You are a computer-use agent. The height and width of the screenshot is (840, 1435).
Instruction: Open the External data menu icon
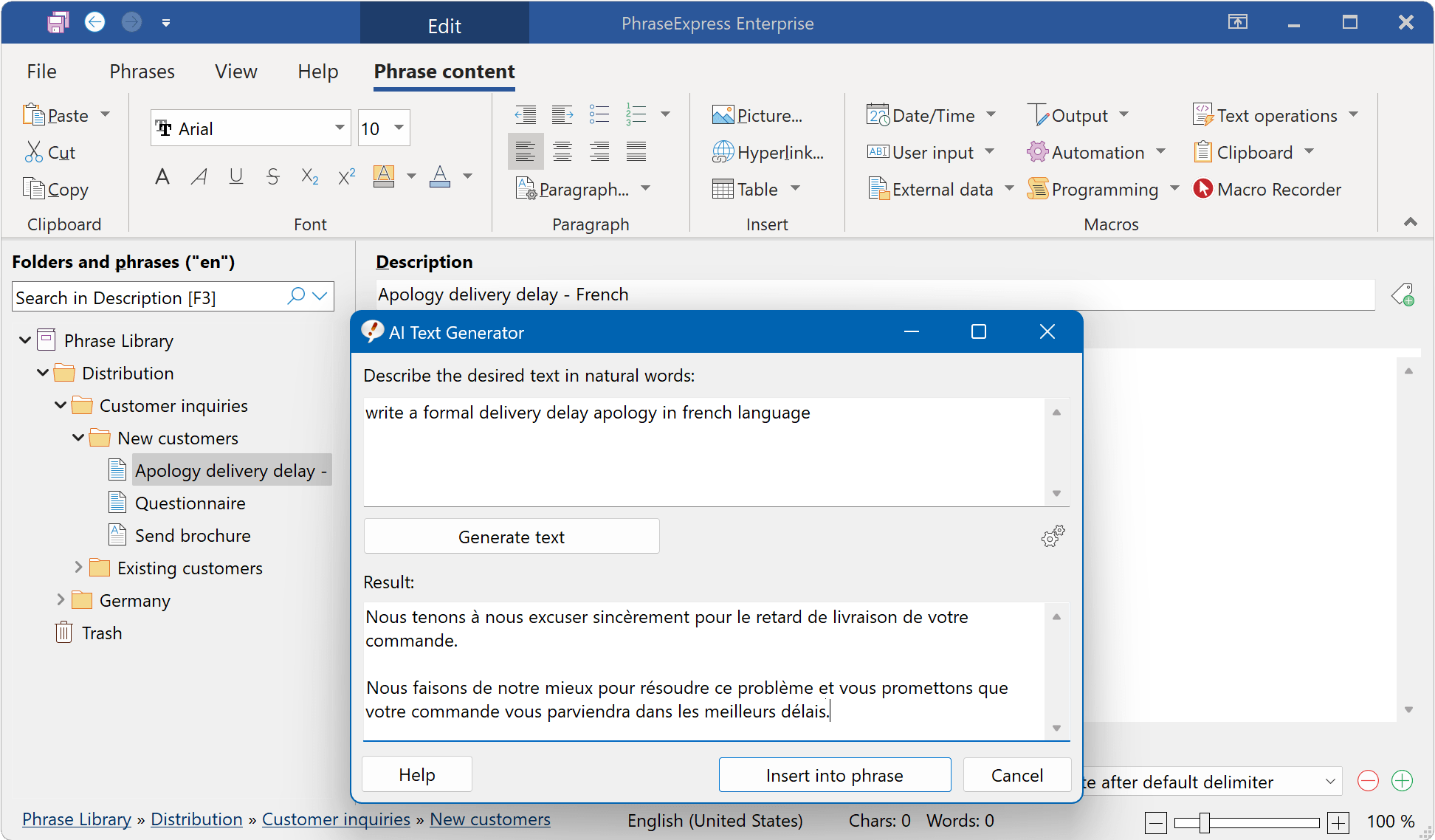point(876,189)
